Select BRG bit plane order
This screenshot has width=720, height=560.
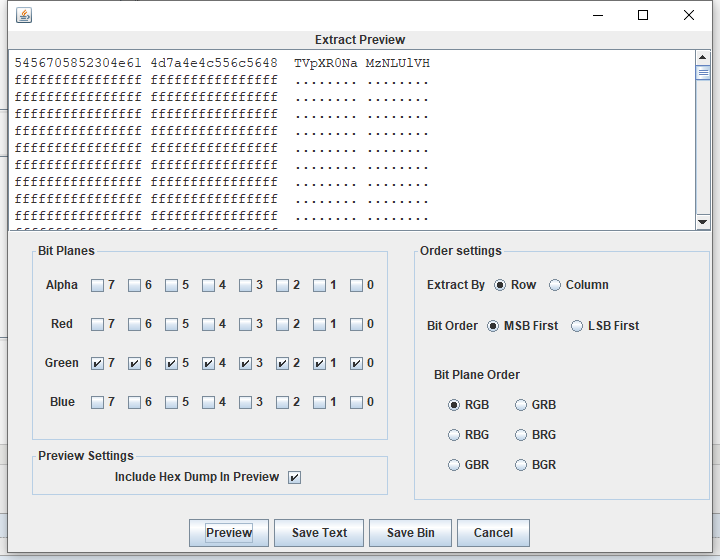coord(521,435)
